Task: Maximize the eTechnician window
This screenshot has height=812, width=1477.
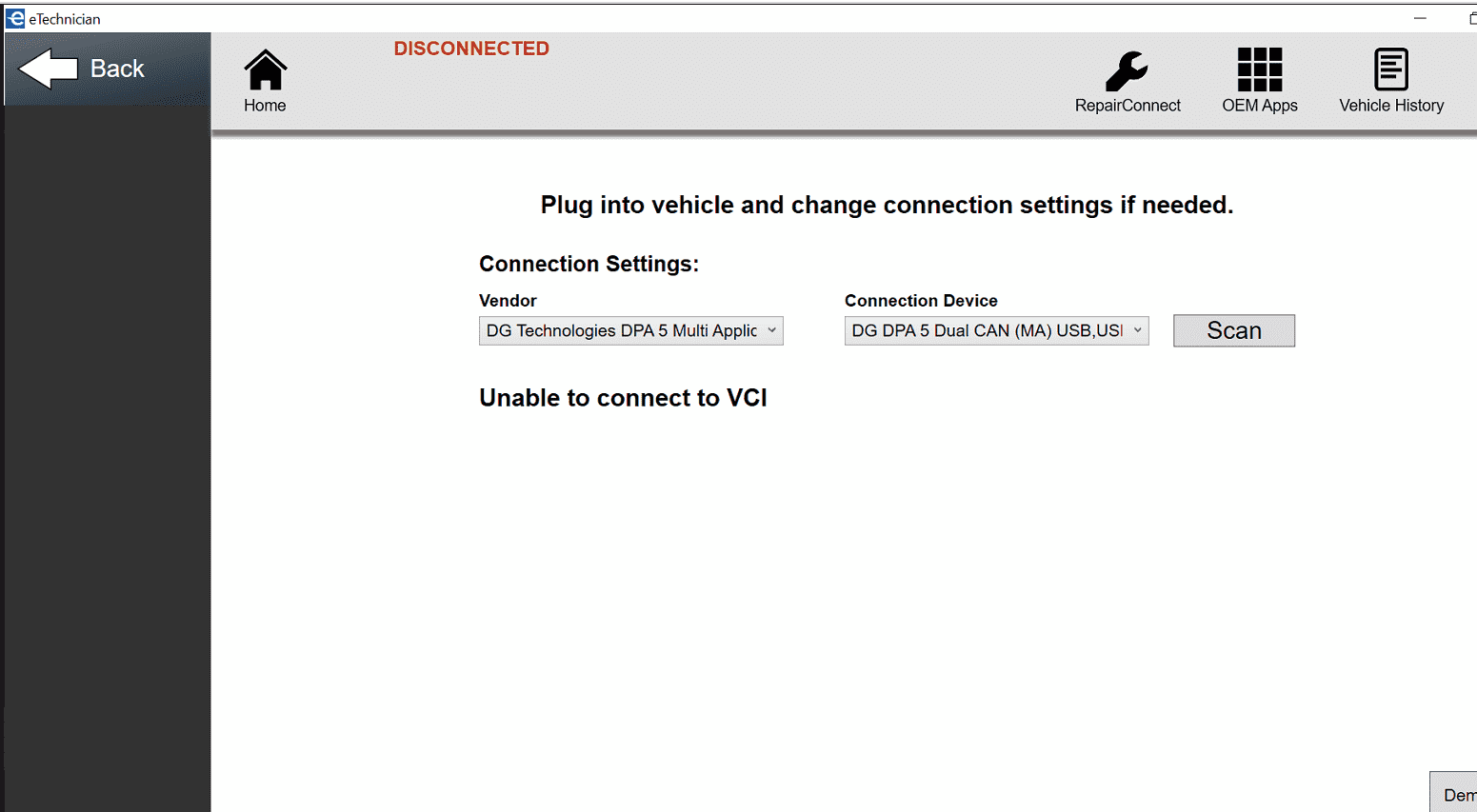Action: (x=1471, y=18)
